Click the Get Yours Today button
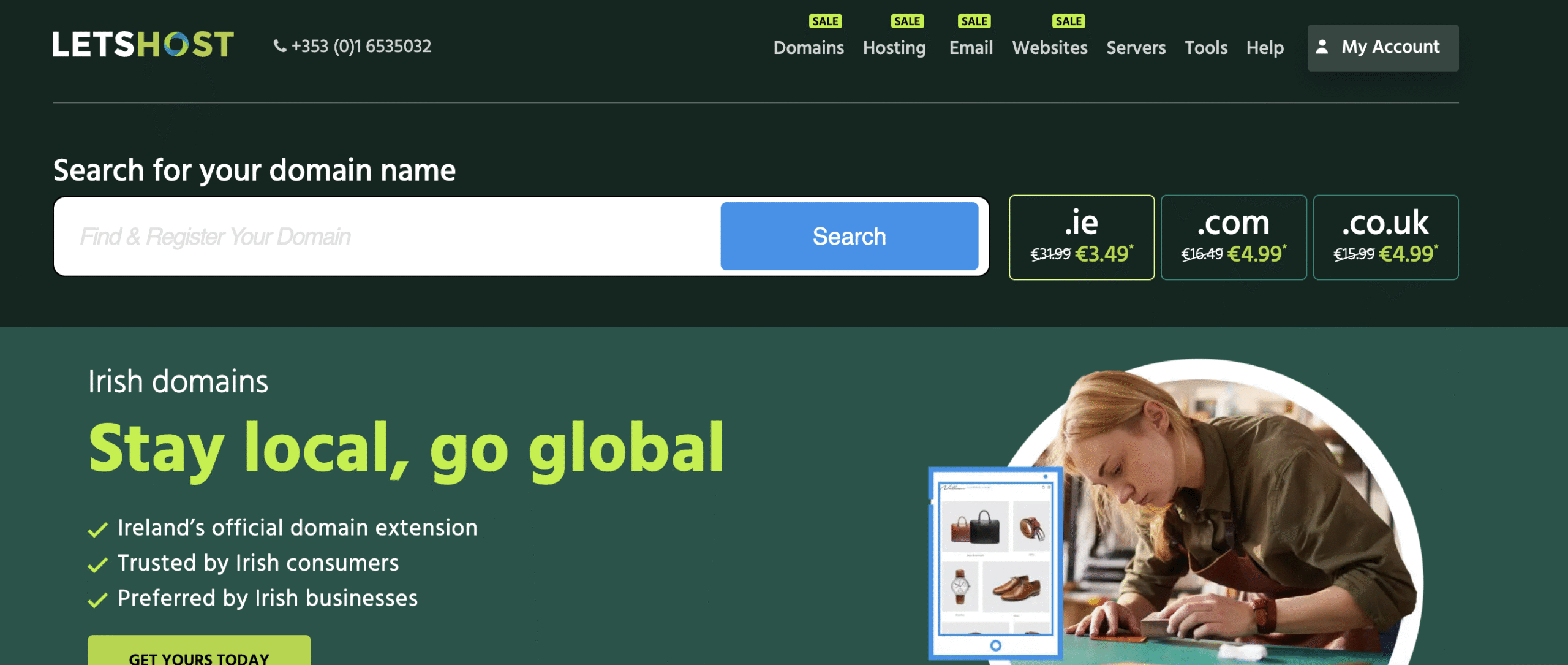 click(x=198, y=653)
